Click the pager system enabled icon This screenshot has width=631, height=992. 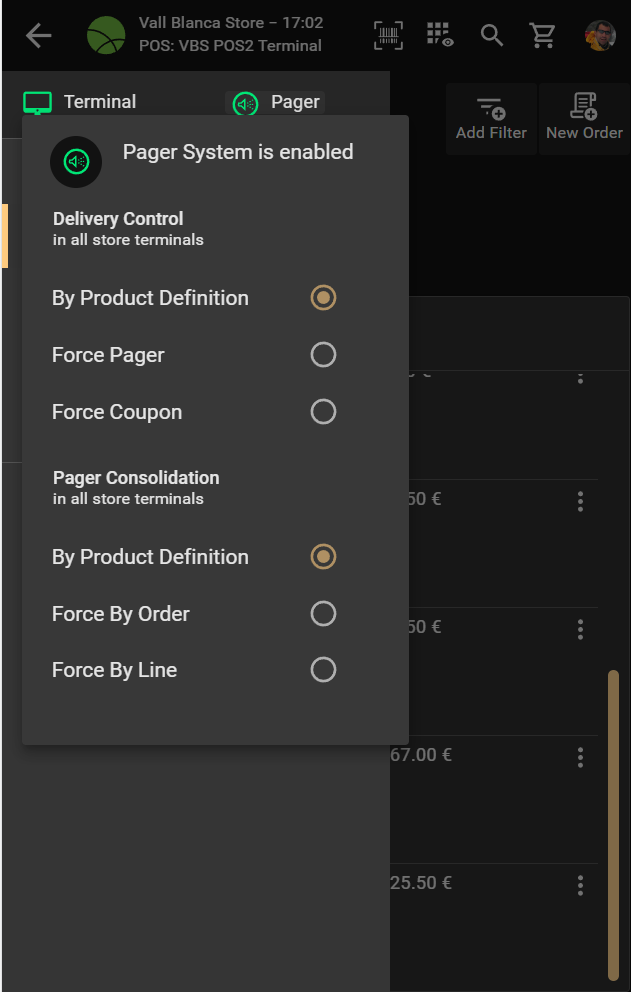click(x=76, y=161)
